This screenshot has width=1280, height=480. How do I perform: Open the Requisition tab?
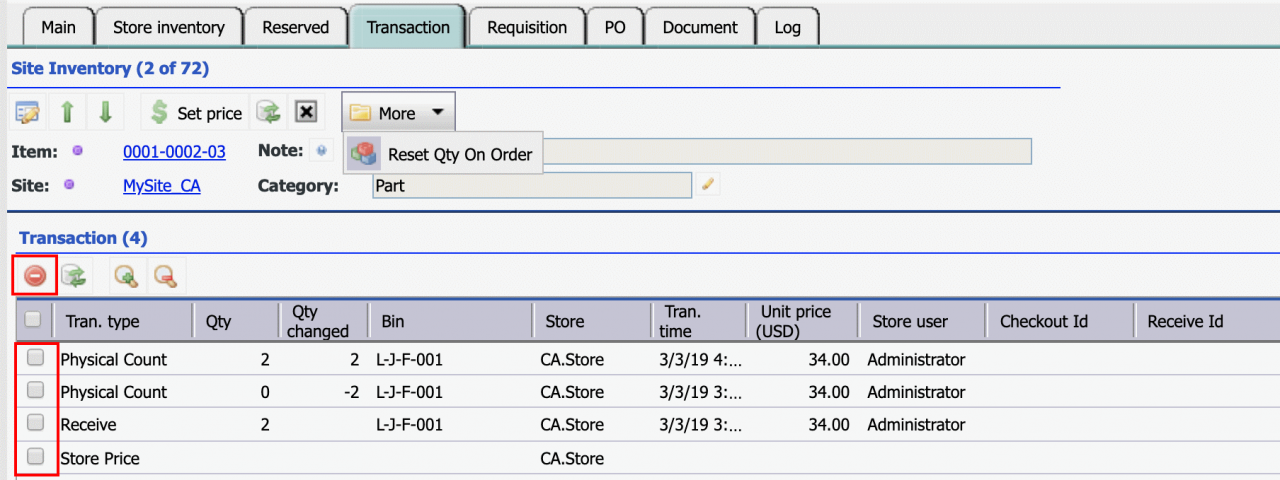pos(527,27)
